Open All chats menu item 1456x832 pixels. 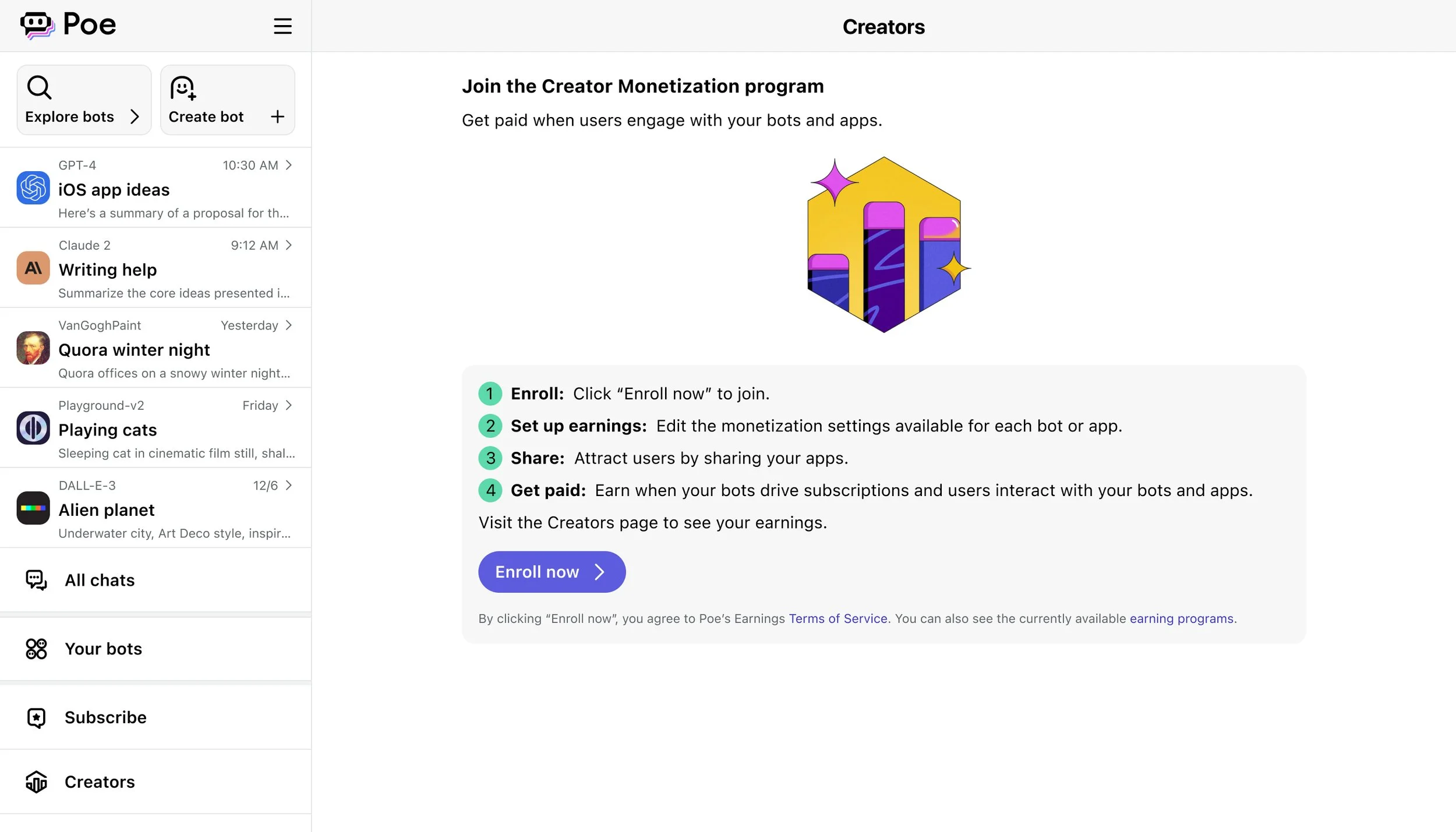point(100,580)
